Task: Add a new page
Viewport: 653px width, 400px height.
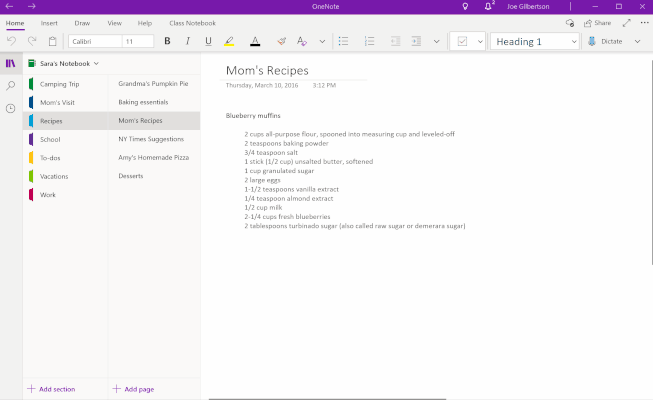Action: [x=133, y=389]
